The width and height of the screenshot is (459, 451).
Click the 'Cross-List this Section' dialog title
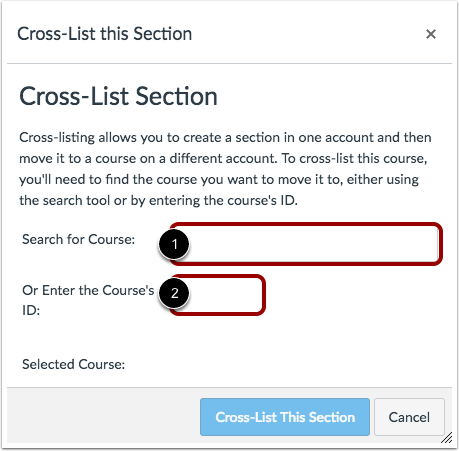pyautogui.click(x=105, y=34)
